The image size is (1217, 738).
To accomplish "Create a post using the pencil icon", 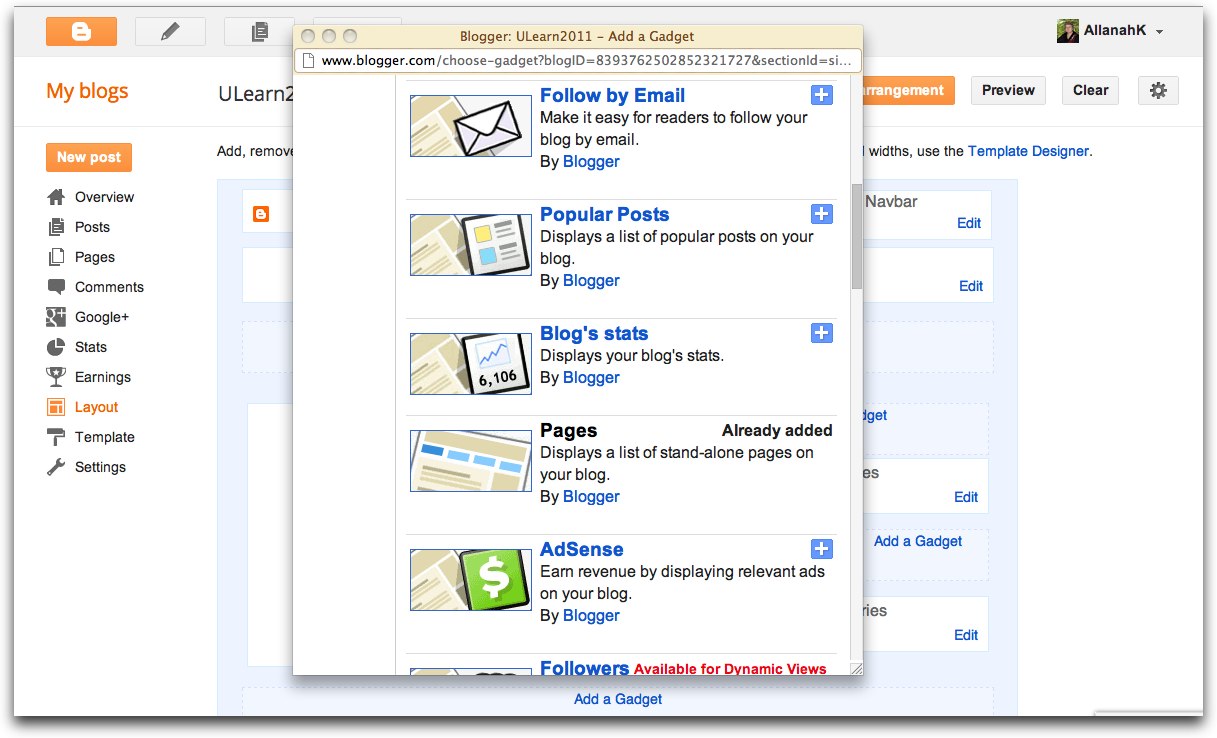I will 170,31.
